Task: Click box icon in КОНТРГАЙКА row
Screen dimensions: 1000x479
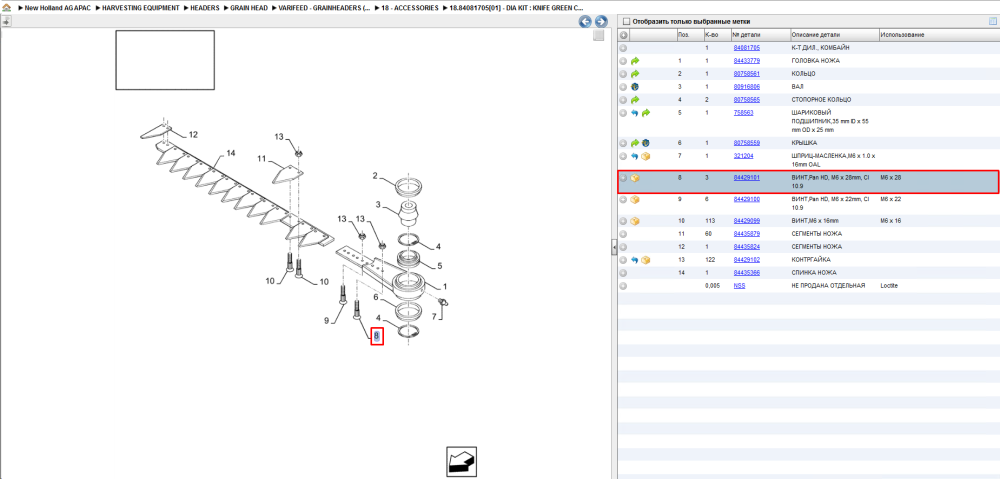Action: (x=645, y=260)
